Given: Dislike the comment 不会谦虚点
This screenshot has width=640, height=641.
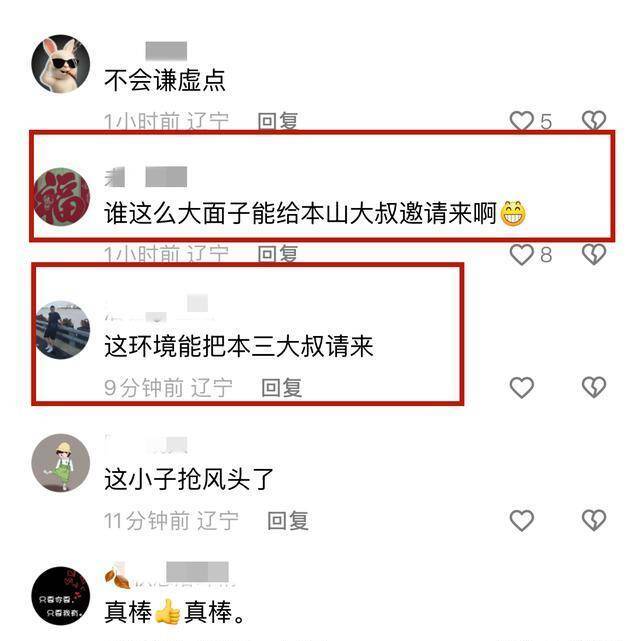Looking at the screenshot, I should point(593,121).
